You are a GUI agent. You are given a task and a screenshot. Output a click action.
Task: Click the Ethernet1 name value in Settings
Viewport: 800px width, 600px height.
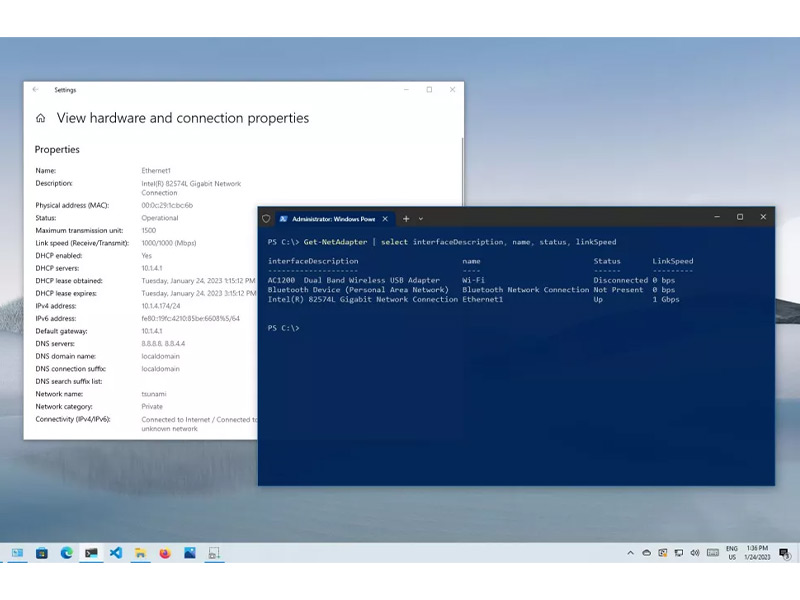click(x=156, y=170)
